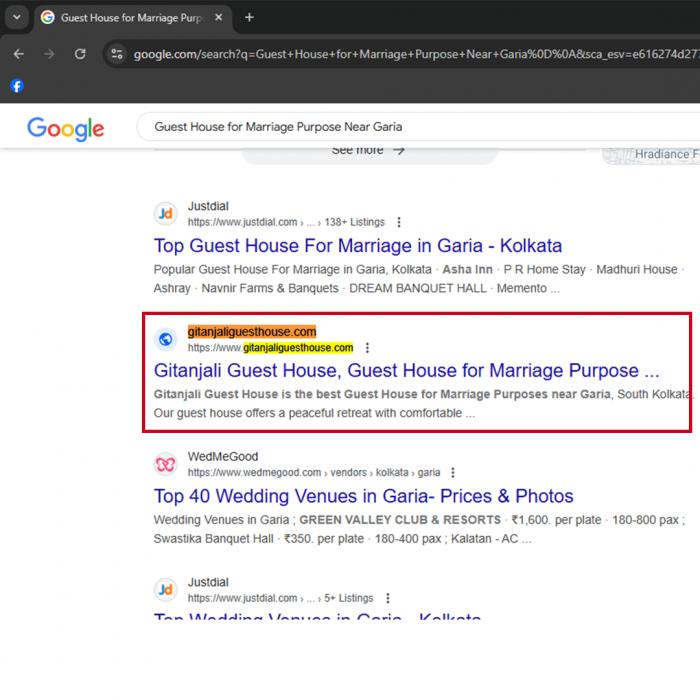Click the https://www.gitanjaliguesthouse.com URL
The width and height of the screenshot is (700, 700).
point(270,347)
